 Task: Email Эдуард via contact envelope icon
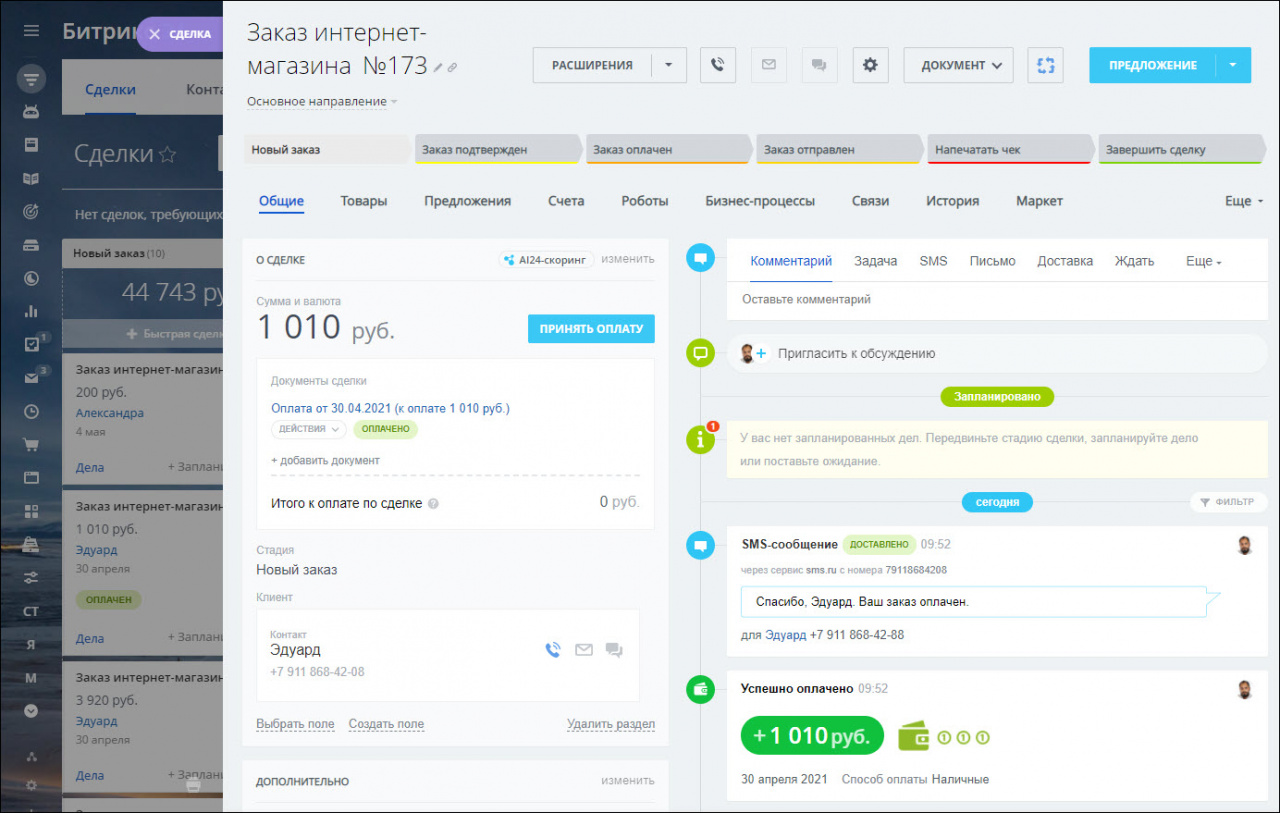584,650
